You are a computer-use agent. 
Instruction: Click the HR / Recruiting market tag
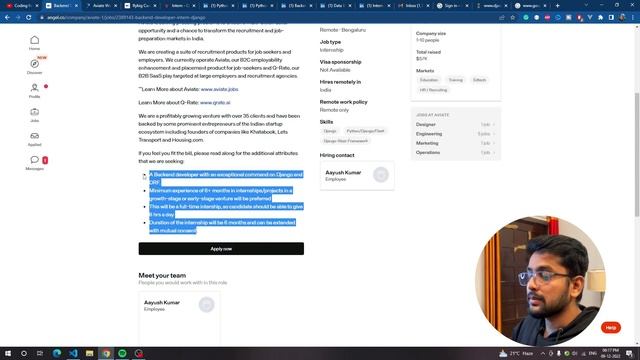pos(433,90)
